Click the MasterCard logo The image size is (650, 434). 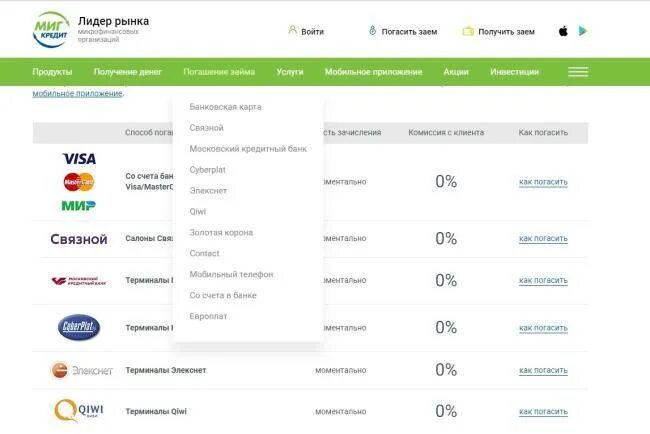[79, 182]
